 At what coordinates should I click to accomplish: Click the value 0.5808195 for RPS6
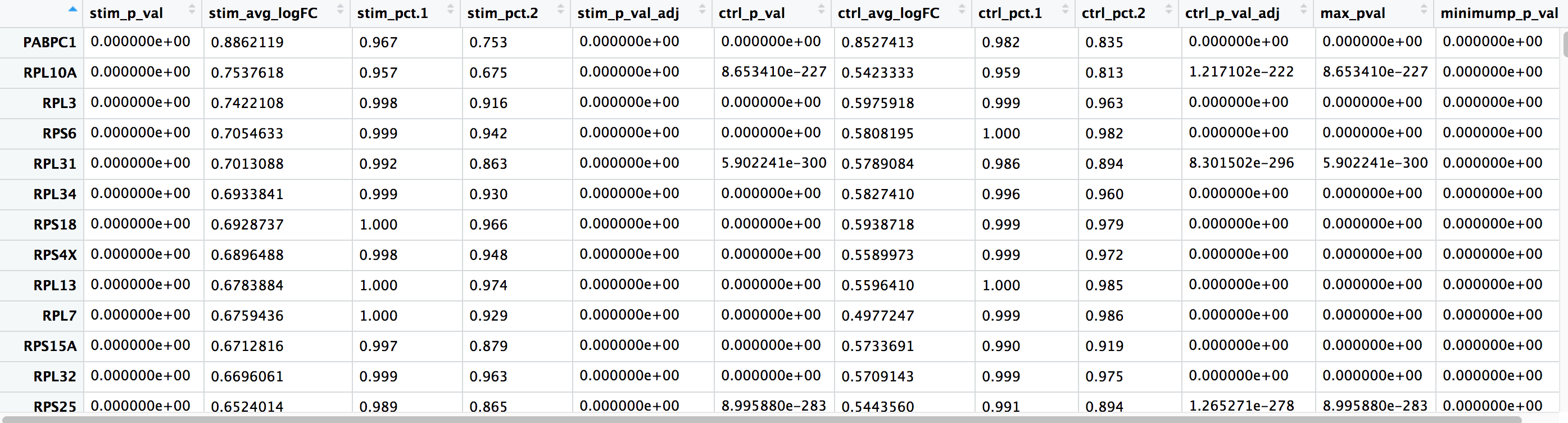878,133
